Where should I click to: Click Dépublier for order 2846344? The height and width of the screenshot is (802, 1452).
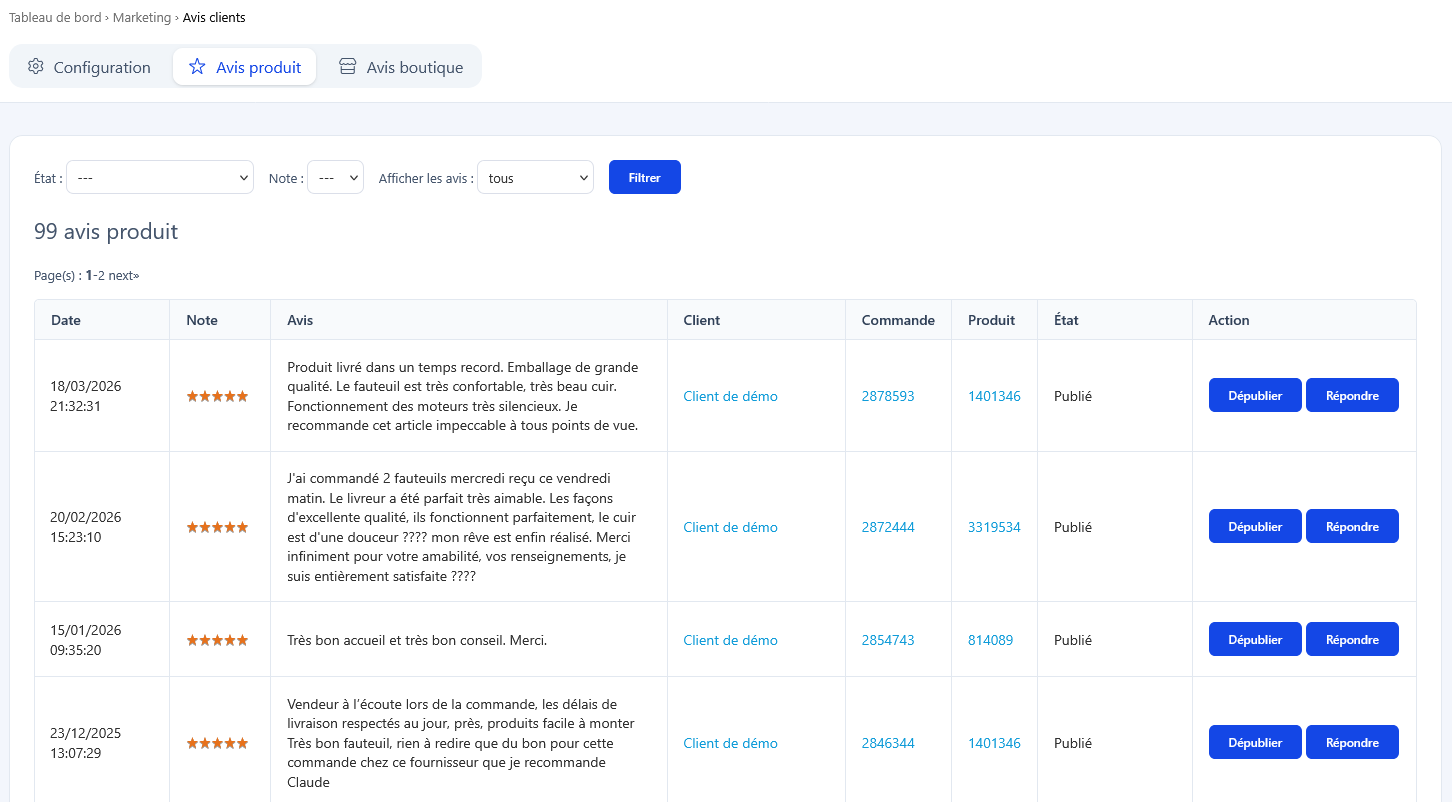tap(1255, 742)
